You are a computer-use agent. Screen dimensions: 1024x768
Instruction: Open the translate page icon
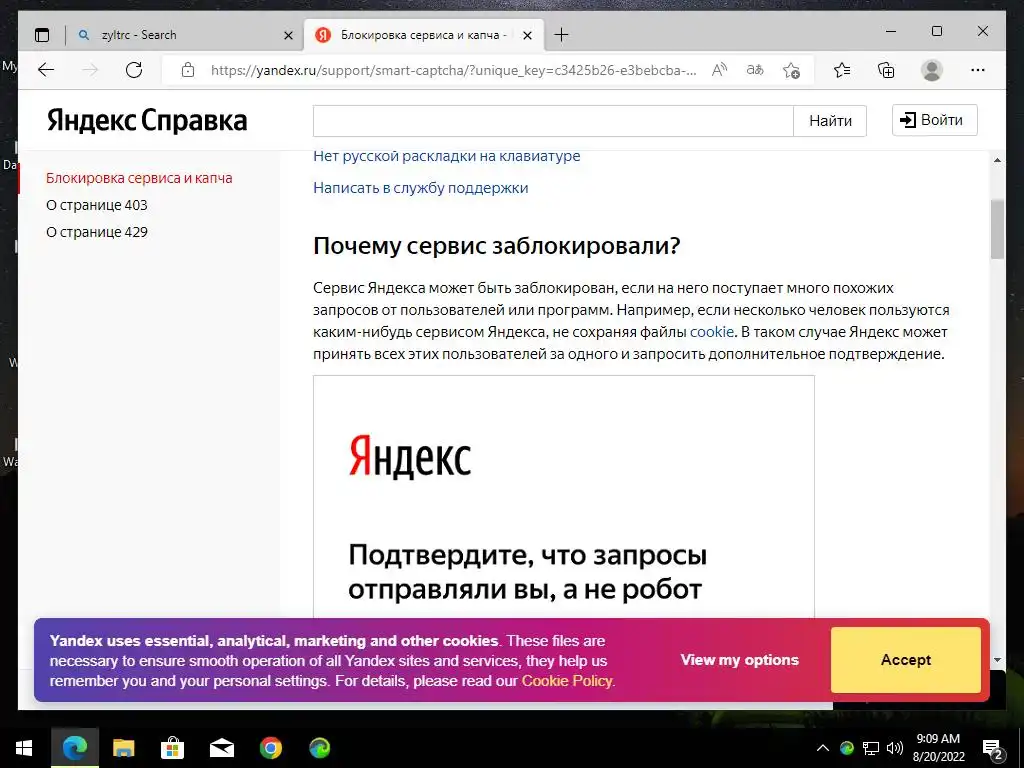[755, 70]
